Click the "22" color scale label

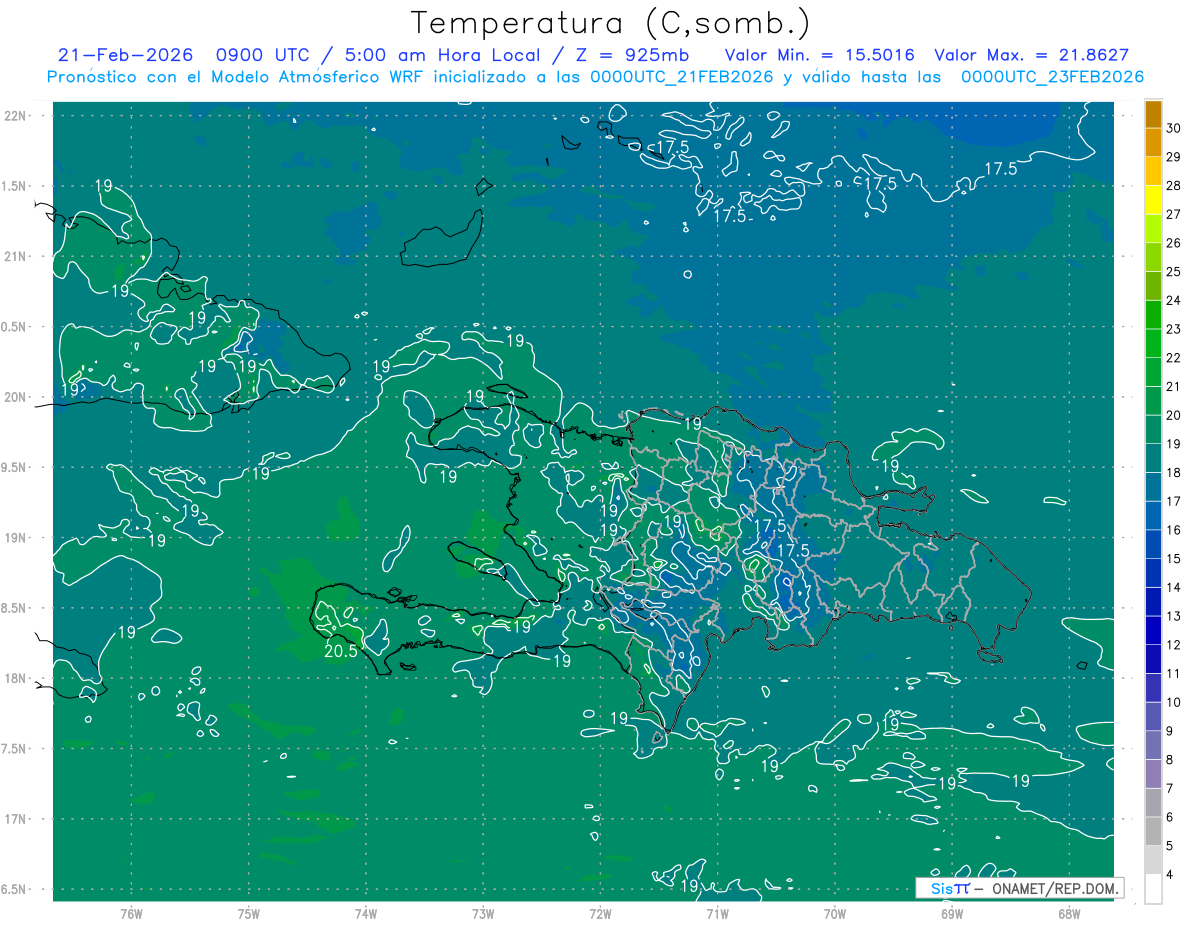(1174, 357)
